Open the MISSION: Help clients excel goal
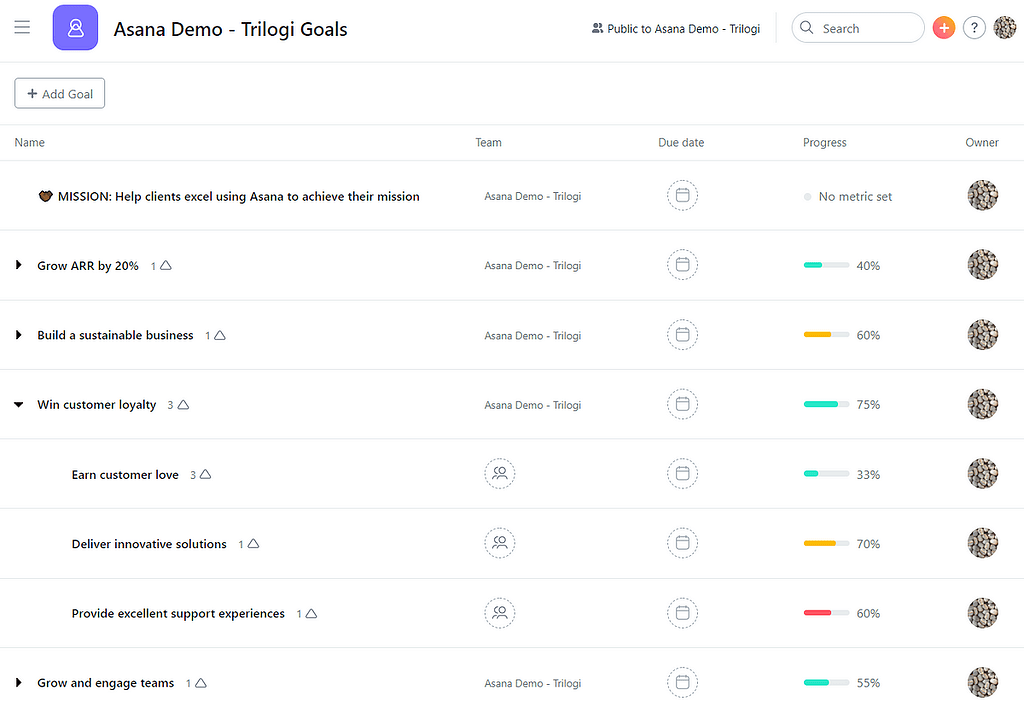Image resolution: width=1024 pixels, height=712 pixels. click(238, 196)
